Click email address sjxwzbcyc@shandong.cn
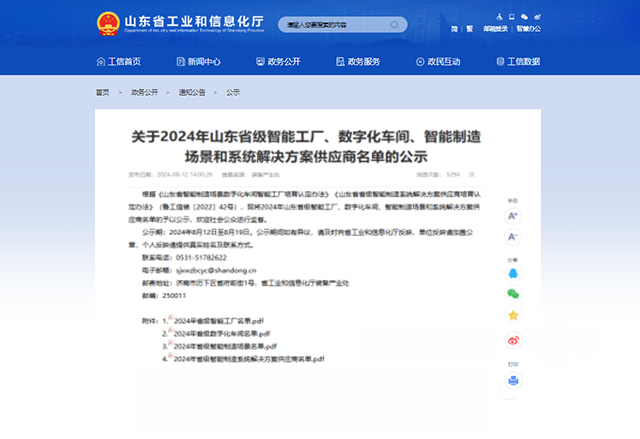The height and width of the screenshot is (439, 640). click(x=216, y=270)
